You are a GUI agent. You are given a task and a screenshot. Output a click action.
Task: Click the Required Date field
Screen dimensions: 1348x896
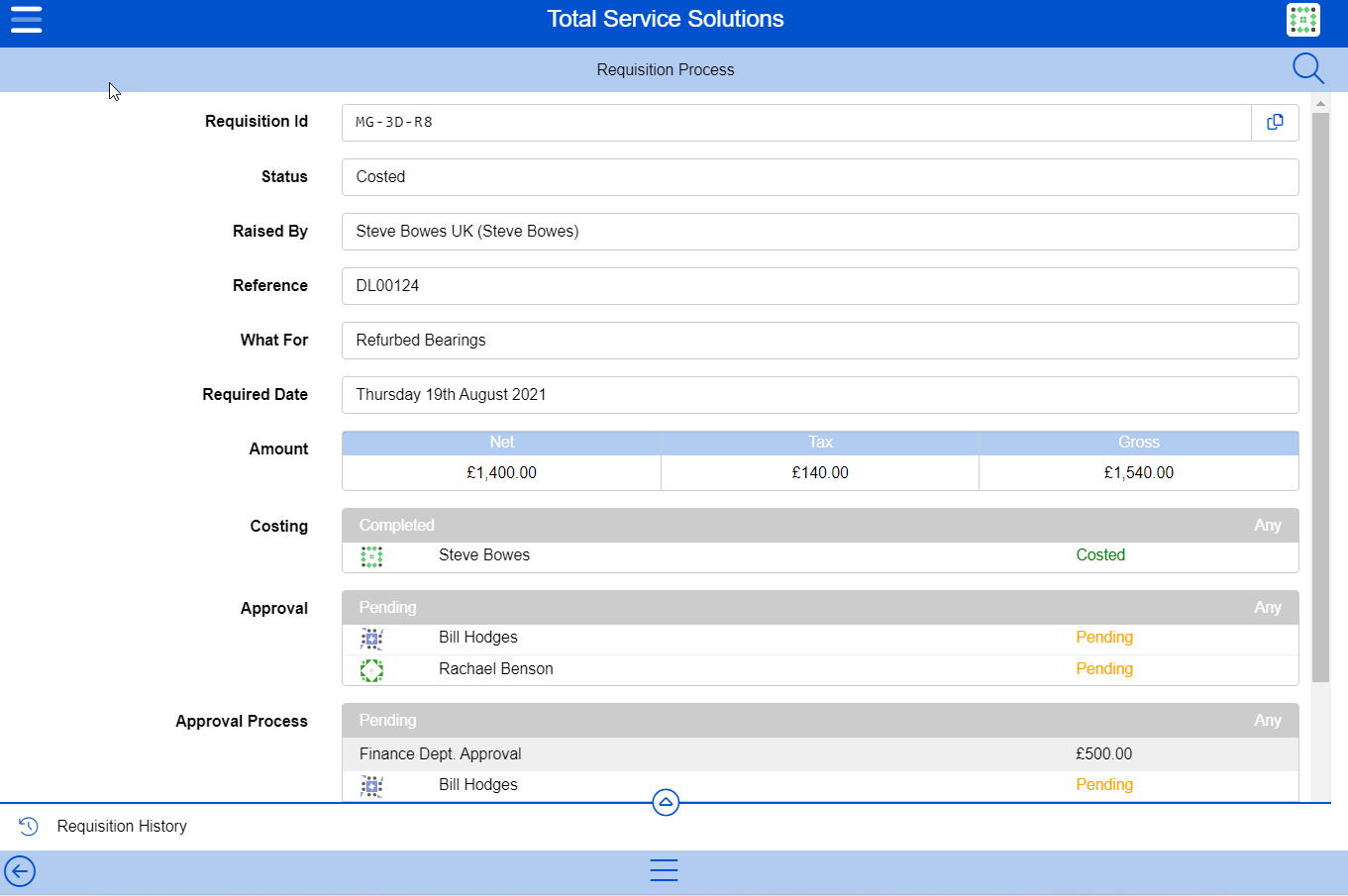pyautogui.click(x=820, y=394)
